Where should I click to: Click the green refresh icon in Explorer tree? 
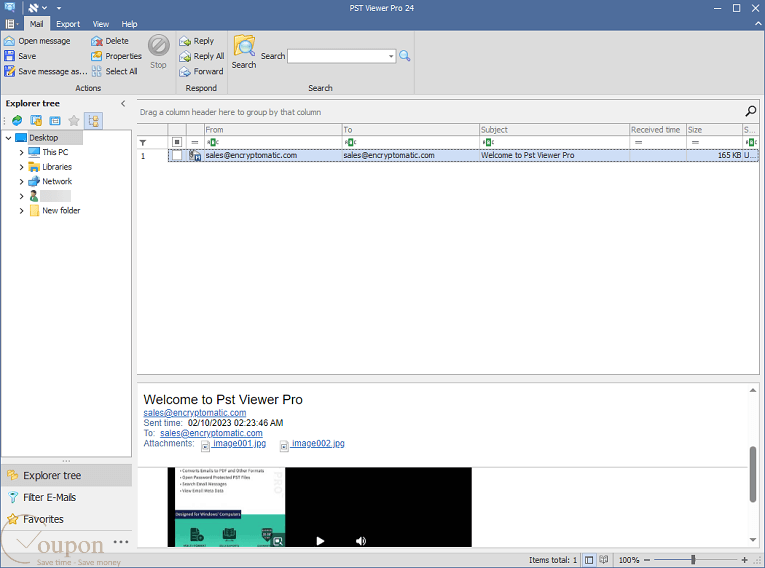(17, 121)
